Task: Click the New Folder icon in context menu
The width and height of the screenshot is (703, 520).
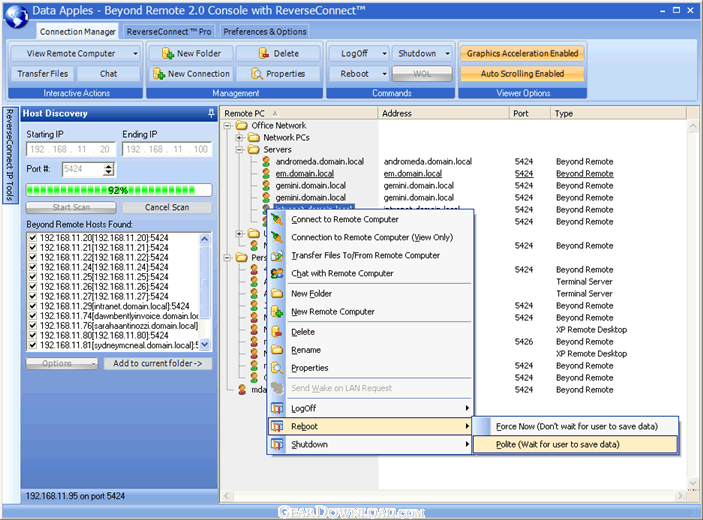Action: point(277,294)
